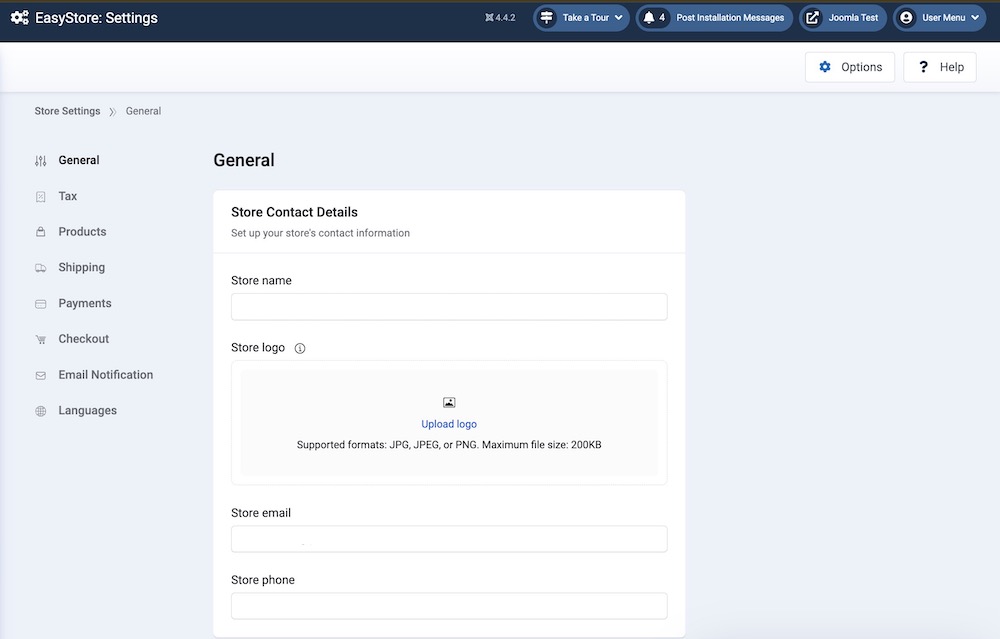Click the Help button
Image resolution: width=1000 pixels, height=639 pixels.
939,67
